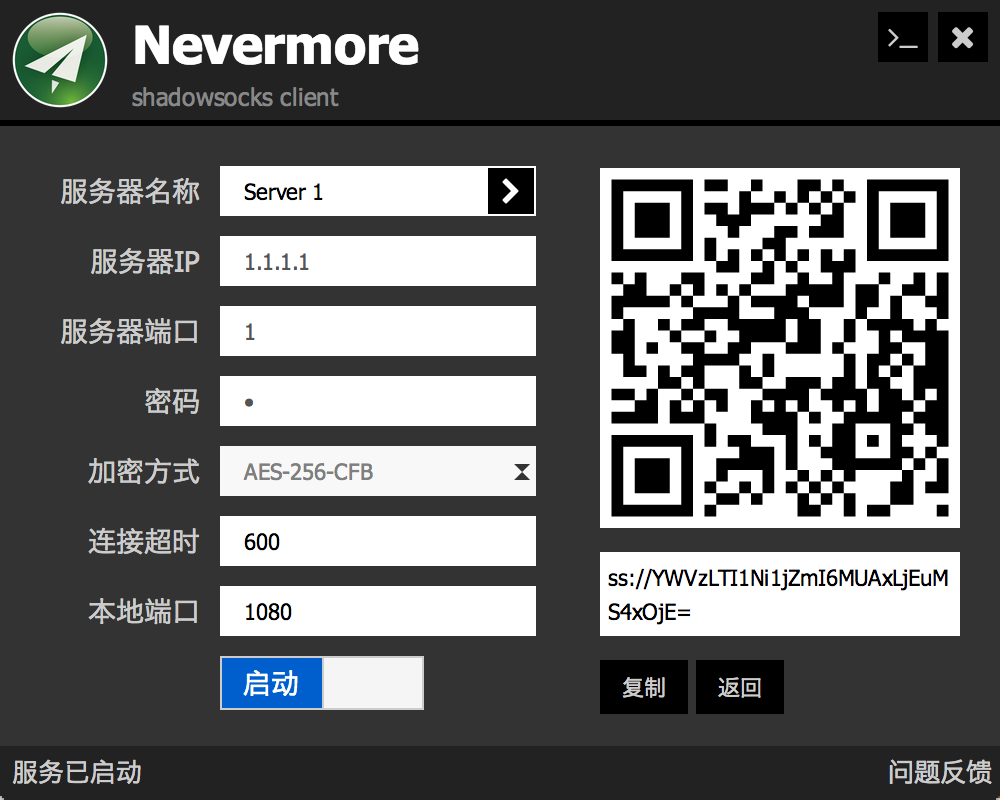Open the console terminal icon
This screenshot has width=1000, height=800.
[902, 38]
